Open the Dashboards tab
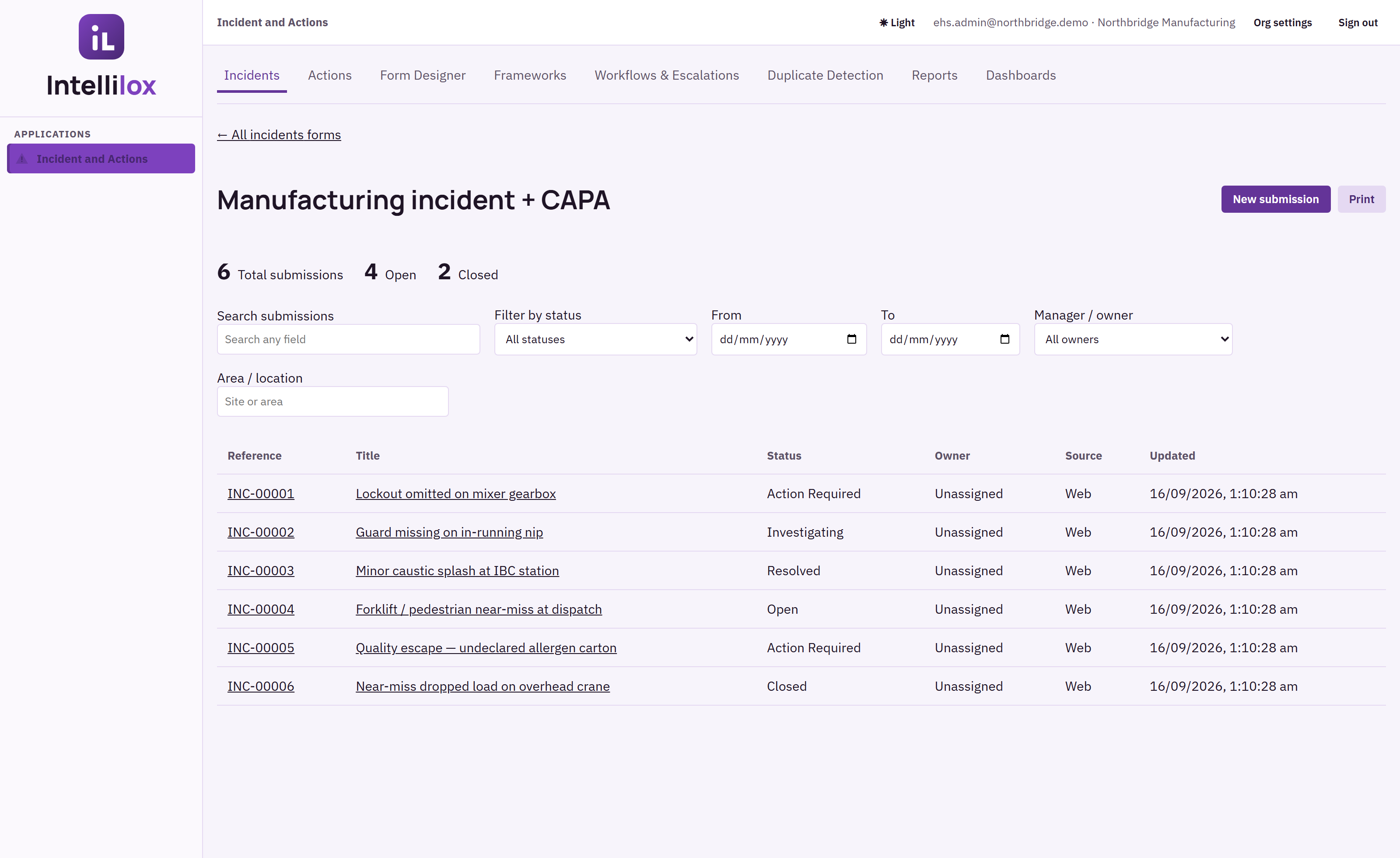The image size is (1400, 858). (x=1020, y=76)
